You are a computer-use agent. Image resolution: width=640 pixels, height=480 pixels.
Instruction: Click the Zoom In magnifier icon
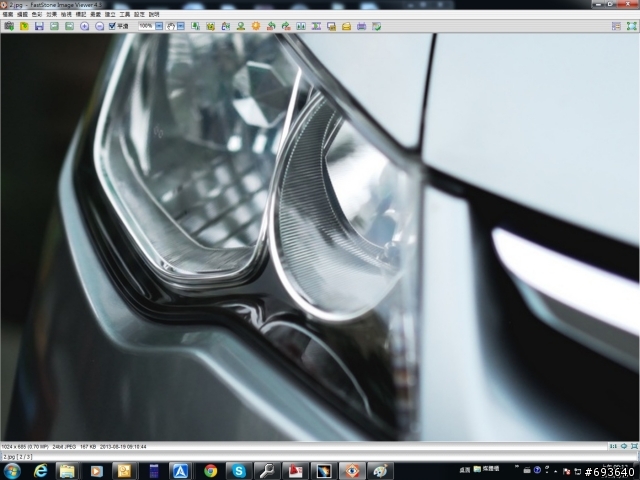pos(84,25)
